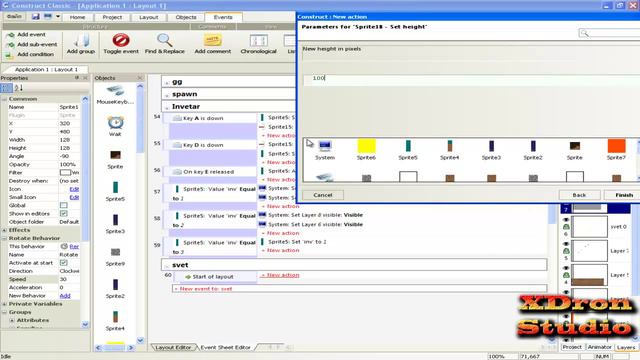Click the Objects panel horizontal scrollbar

(x=116, y=348)
